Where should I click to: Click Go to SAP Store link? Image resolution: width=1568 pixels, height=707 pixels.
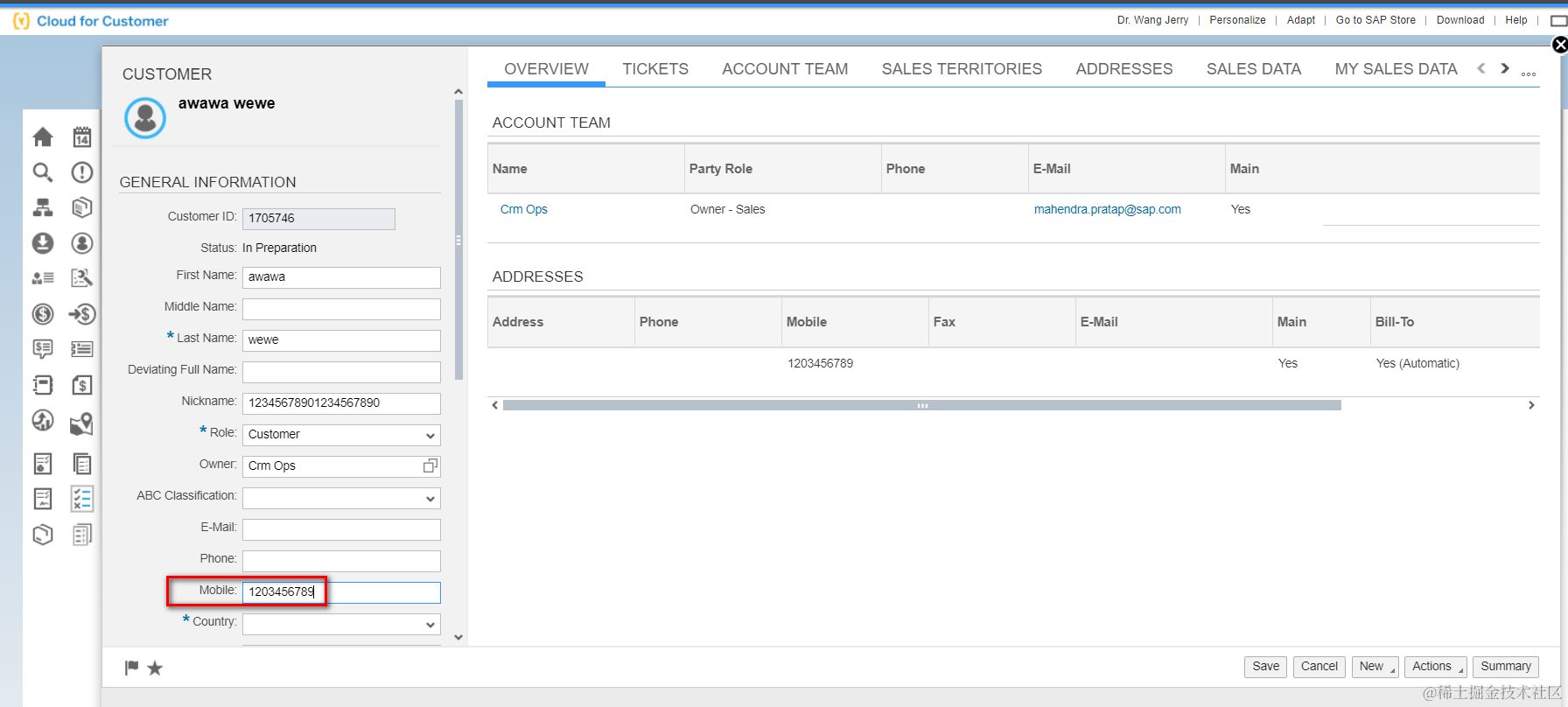(x=1375, y=20)
